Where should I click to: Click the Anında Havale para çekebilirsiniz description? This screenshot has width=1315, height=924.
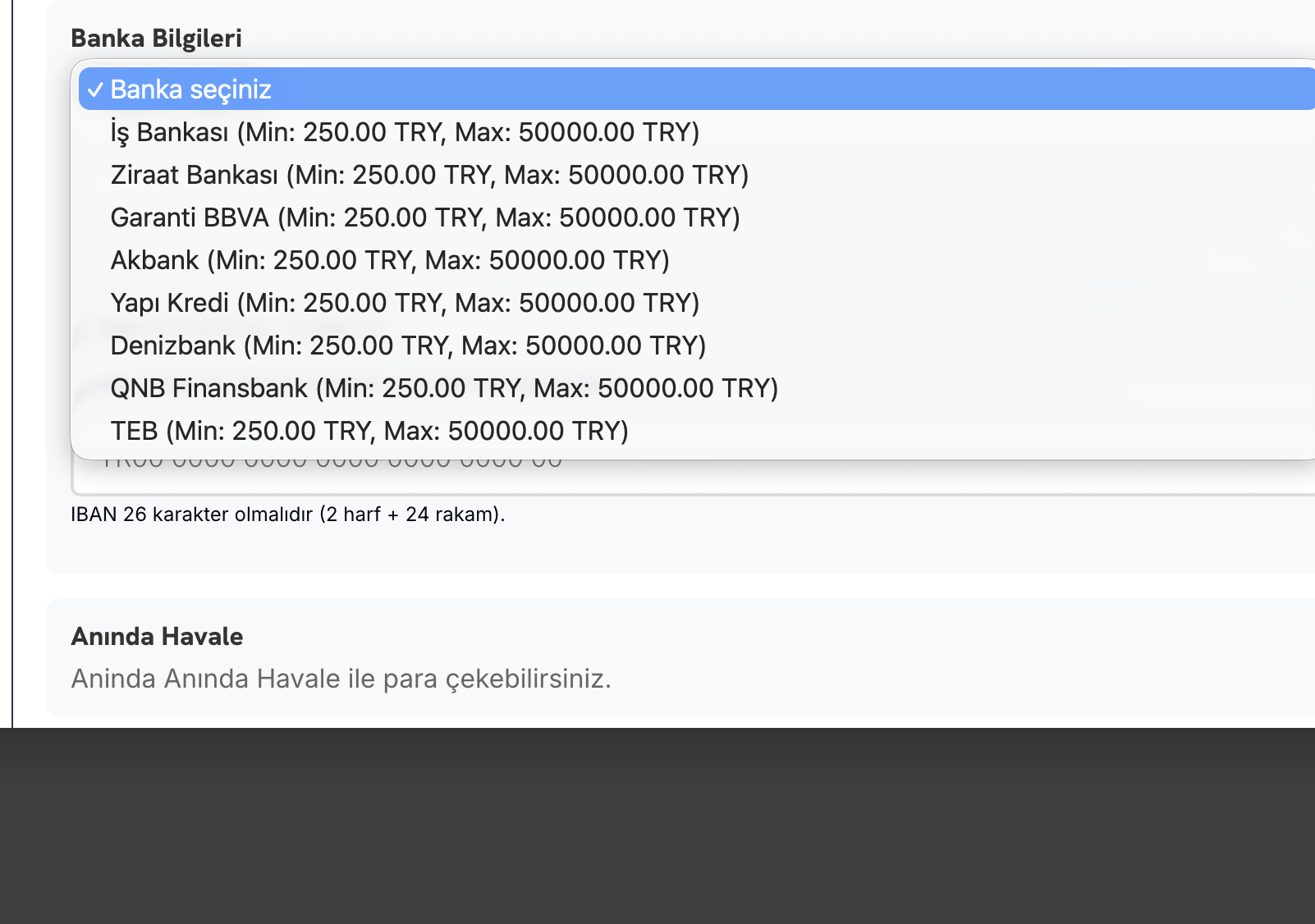pyautogui.click(x=341, y=679)
